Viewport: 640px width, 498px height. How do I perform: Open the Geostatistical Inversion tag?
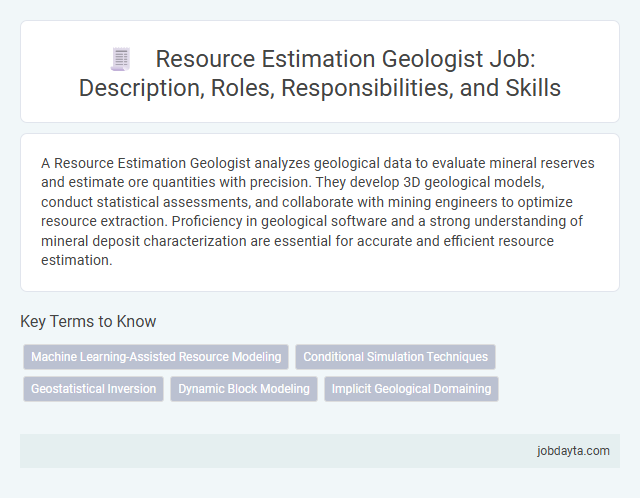(x=93, y=389)
